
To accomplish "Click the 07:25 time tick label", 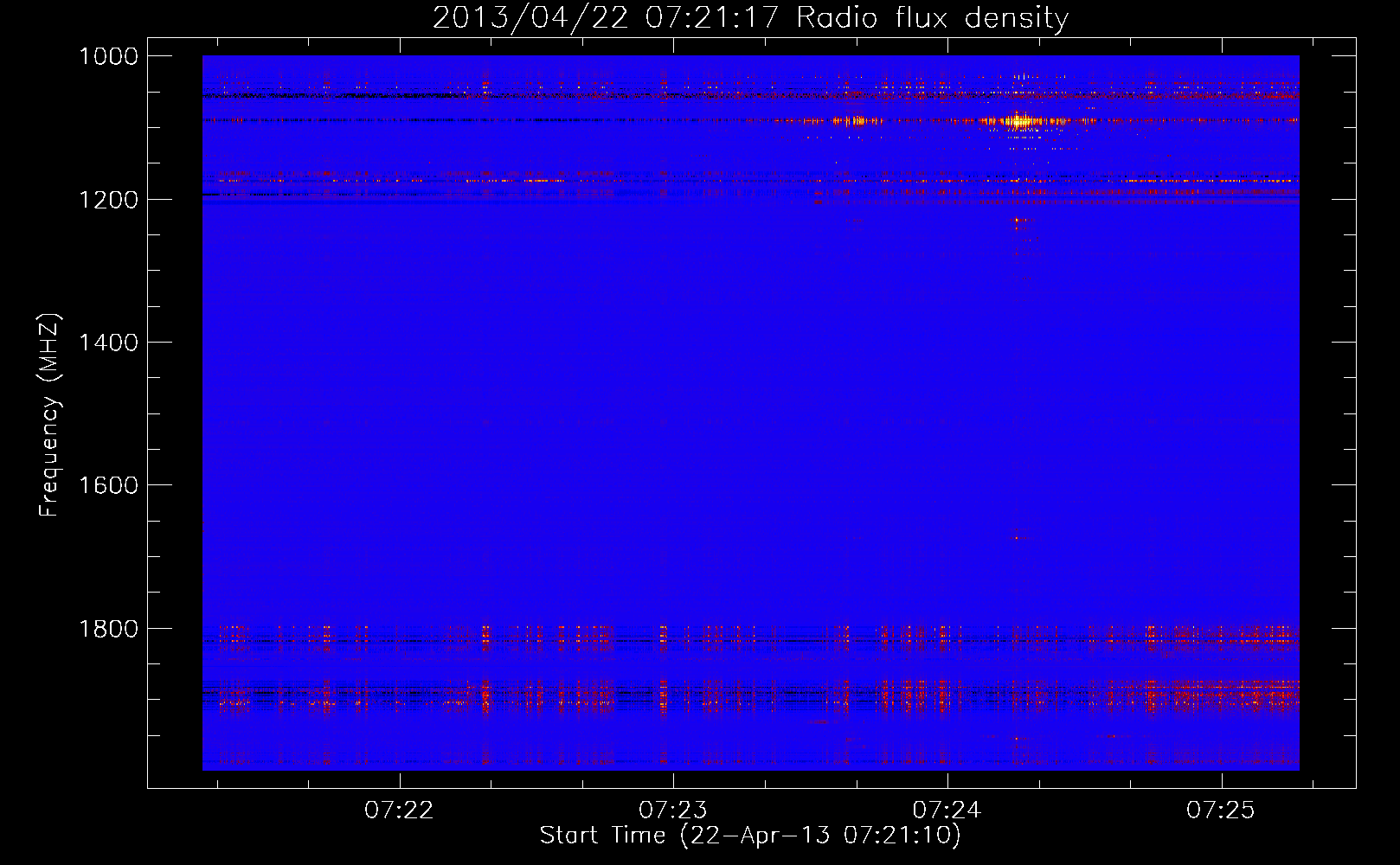I will coord(1221,811).
